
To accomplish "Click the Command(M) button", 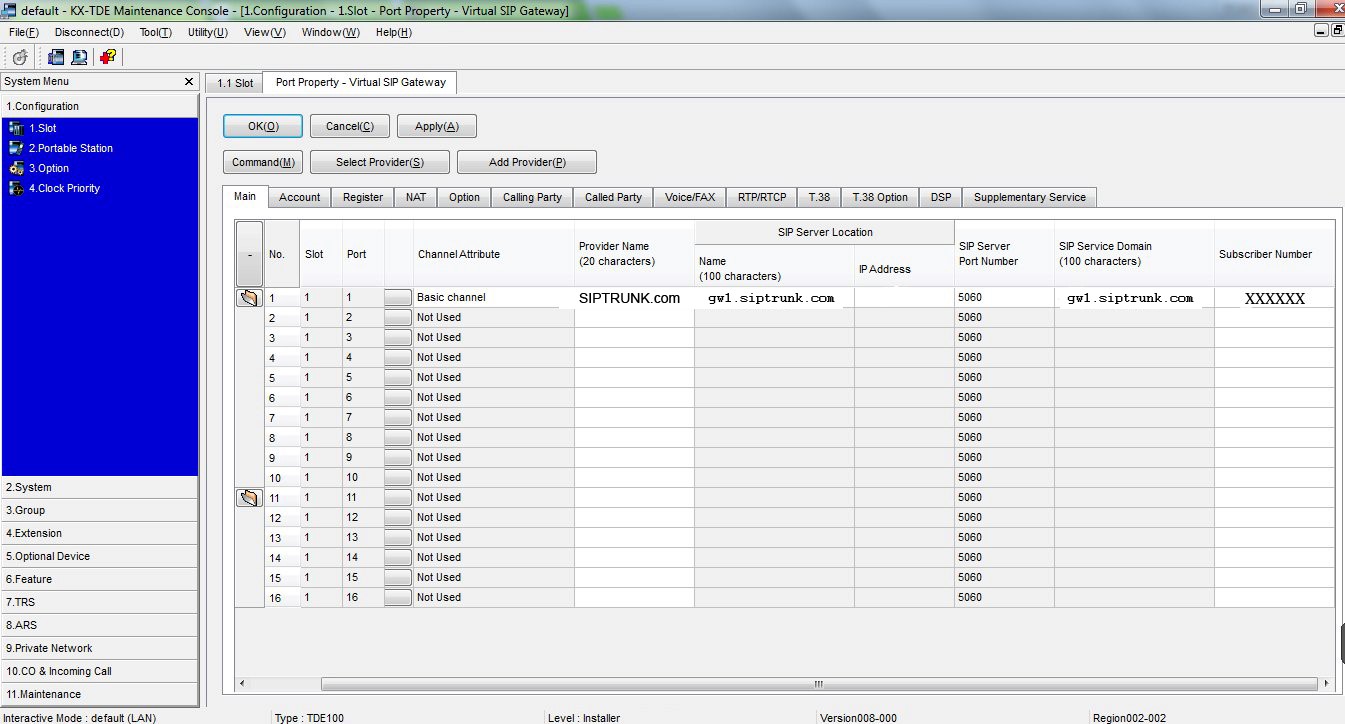I will [x=263, y=162].
